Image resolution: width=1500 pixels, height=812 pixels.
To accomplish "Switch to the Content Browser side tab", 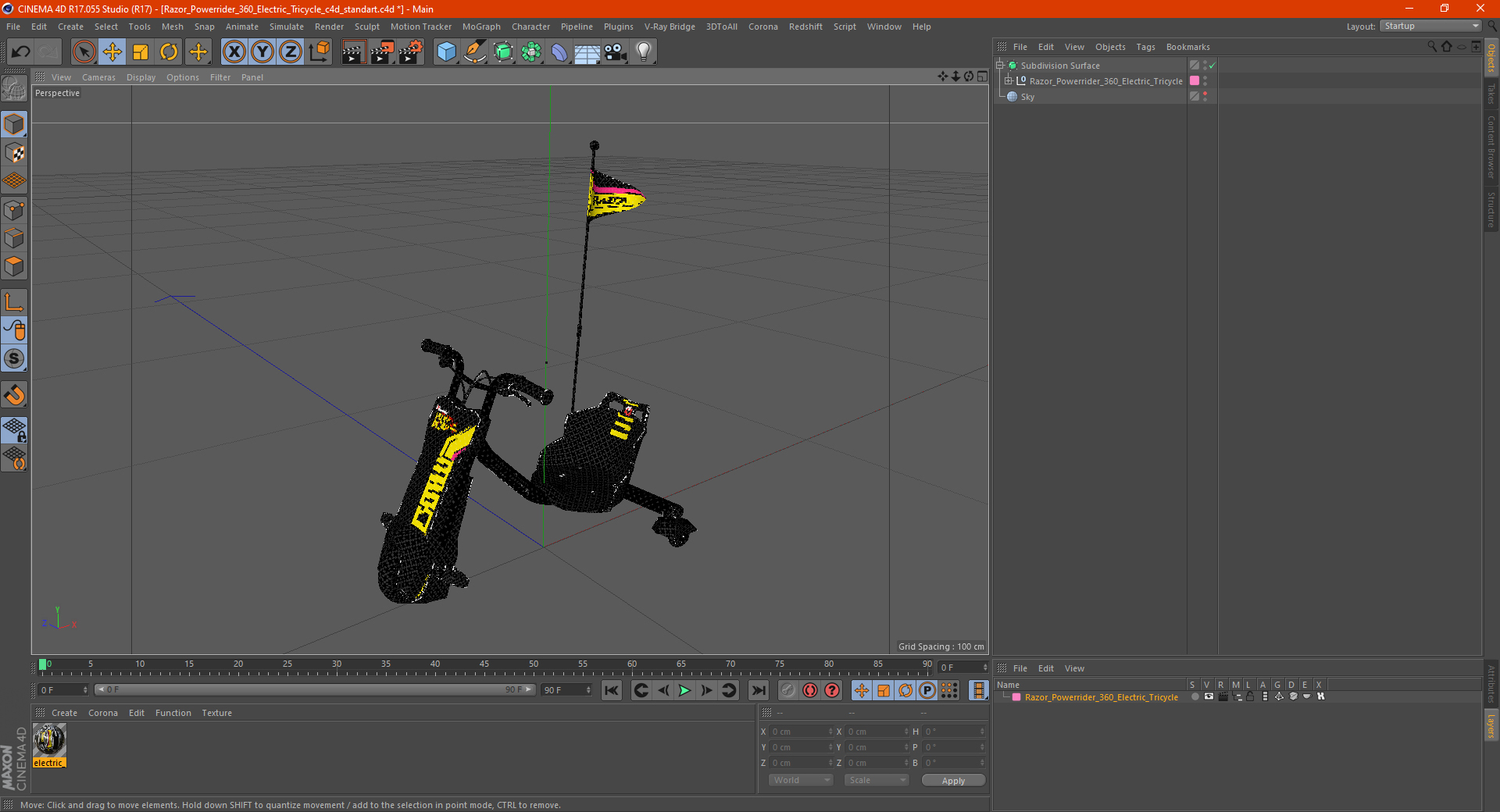I will coord(1491,147).
